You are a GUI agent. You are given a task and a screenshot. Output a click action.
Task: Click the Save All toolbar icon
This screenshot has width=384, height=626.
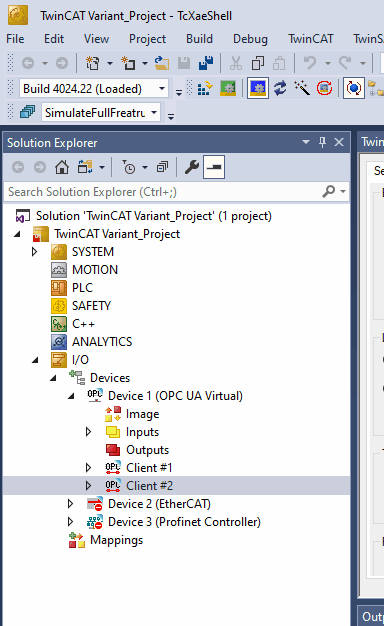click(206, 63)
